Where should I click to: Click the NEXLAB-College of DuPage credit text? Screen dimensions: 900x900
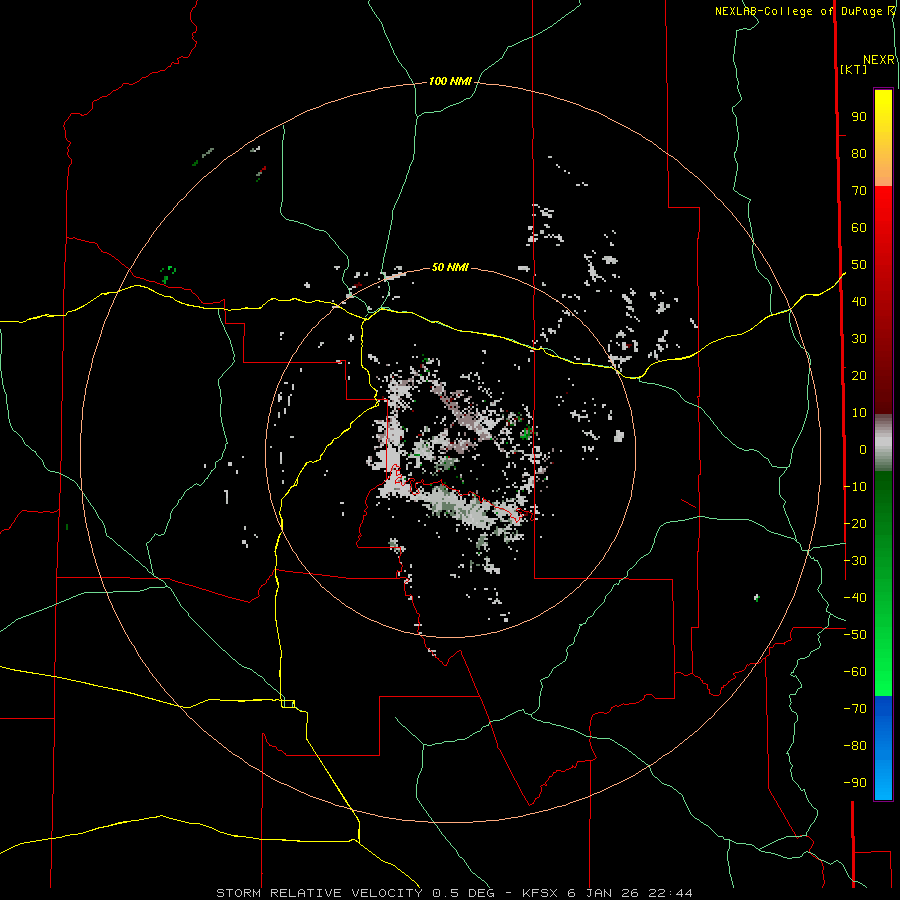(x=800, y=11)
